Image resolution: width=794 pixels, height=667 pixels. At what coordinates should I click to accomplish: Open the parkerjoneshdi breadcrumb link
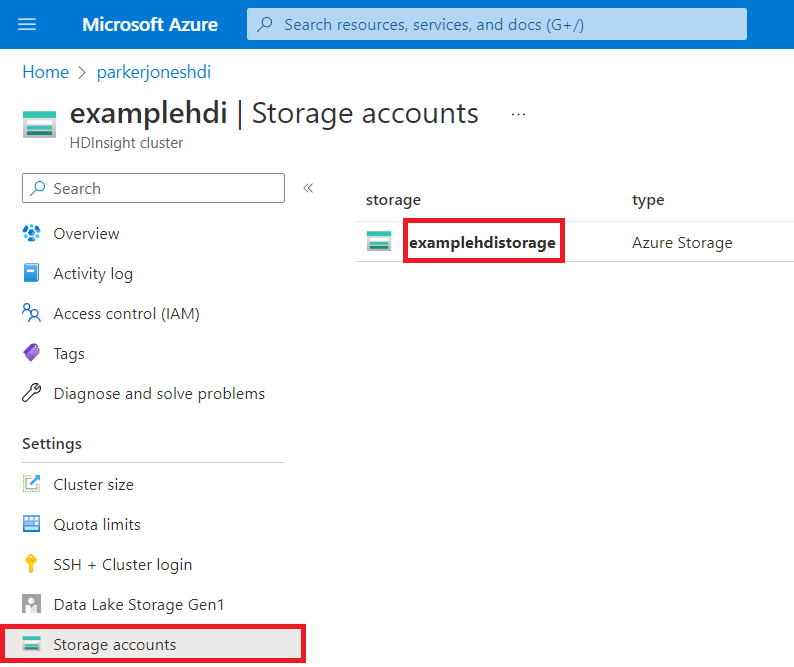point(153,72)
